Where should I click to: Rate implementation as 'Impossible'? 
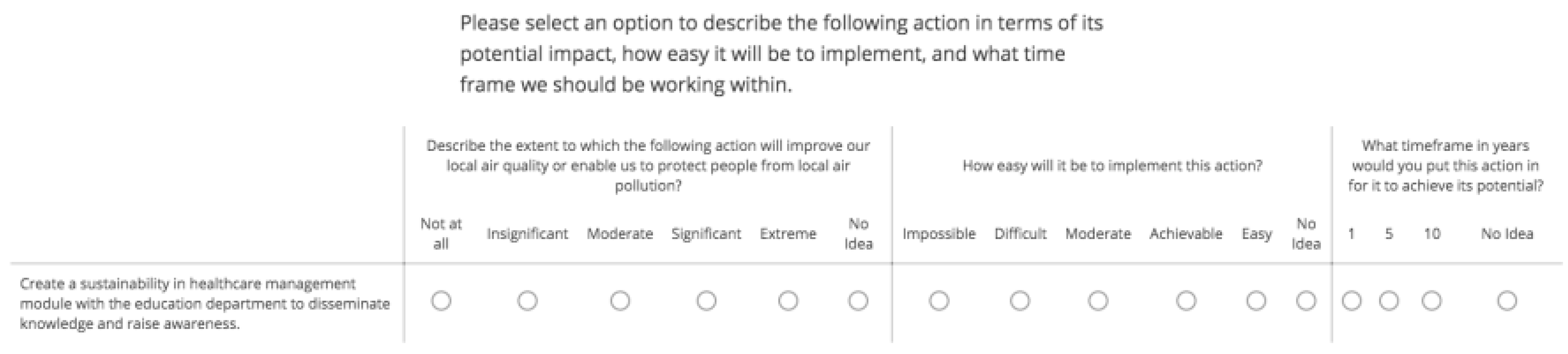pyautogui.click(x=939, y=300)
